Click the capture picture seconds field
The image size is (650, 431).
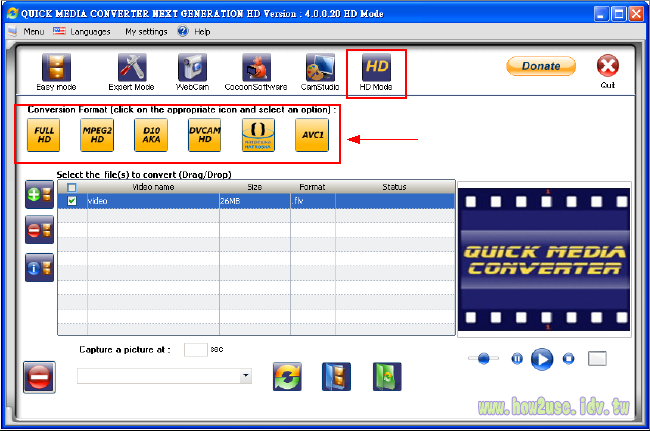(196, 350)
